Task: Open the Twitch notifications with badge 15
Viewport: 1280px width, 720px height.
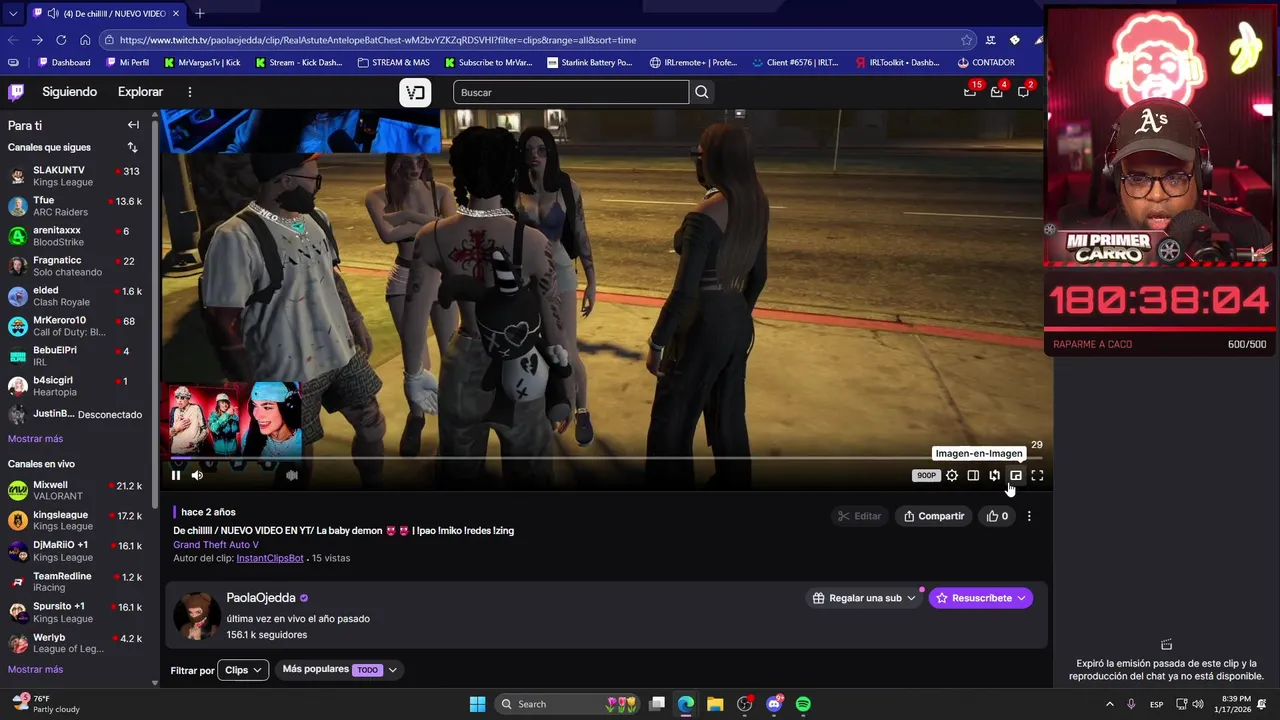Action: click(970, 92)
